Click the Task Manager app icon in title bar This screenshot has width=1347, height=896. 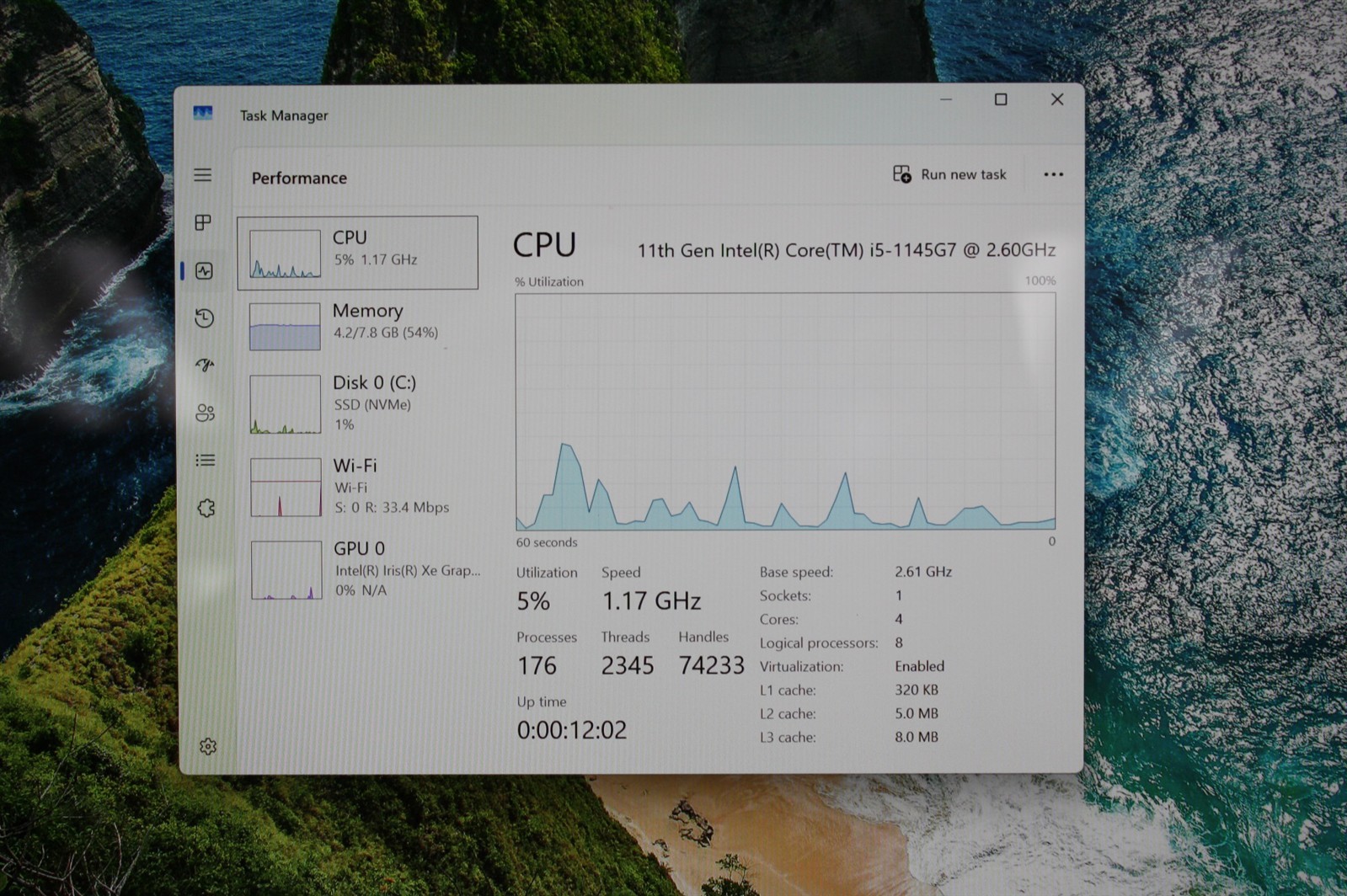click(x=203, y=114)
